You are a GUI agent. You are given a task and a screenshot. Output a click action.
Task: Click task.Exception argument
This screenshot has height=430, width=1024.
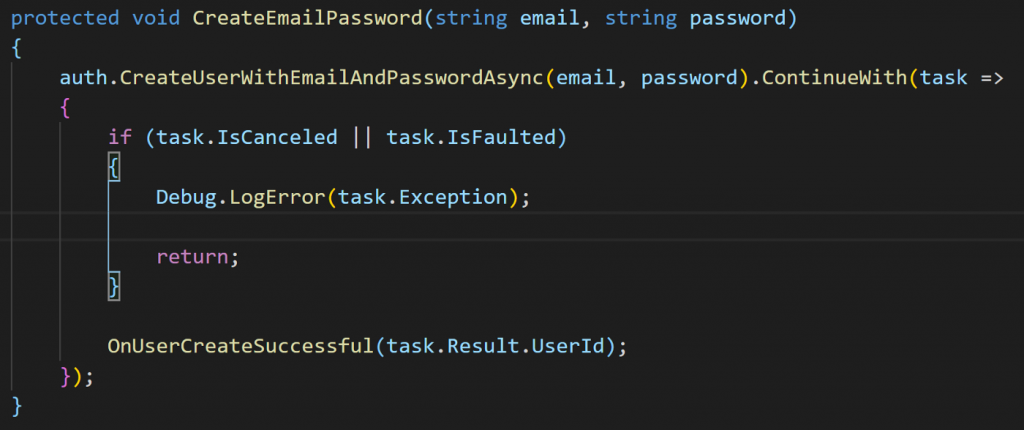(x=423, y=197)
